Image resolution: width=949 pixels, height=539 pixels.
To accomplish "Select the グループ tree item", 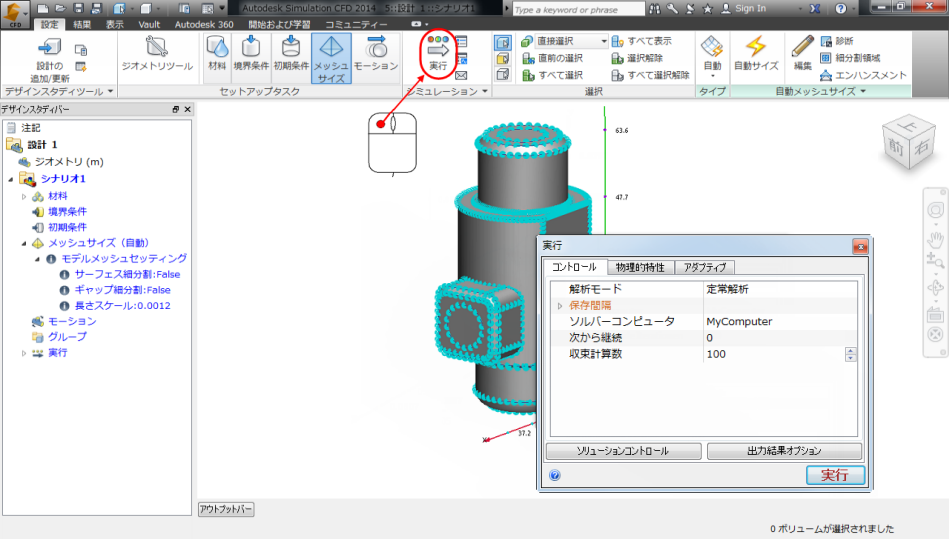I will pyautogui.click(x=67, y=336).
